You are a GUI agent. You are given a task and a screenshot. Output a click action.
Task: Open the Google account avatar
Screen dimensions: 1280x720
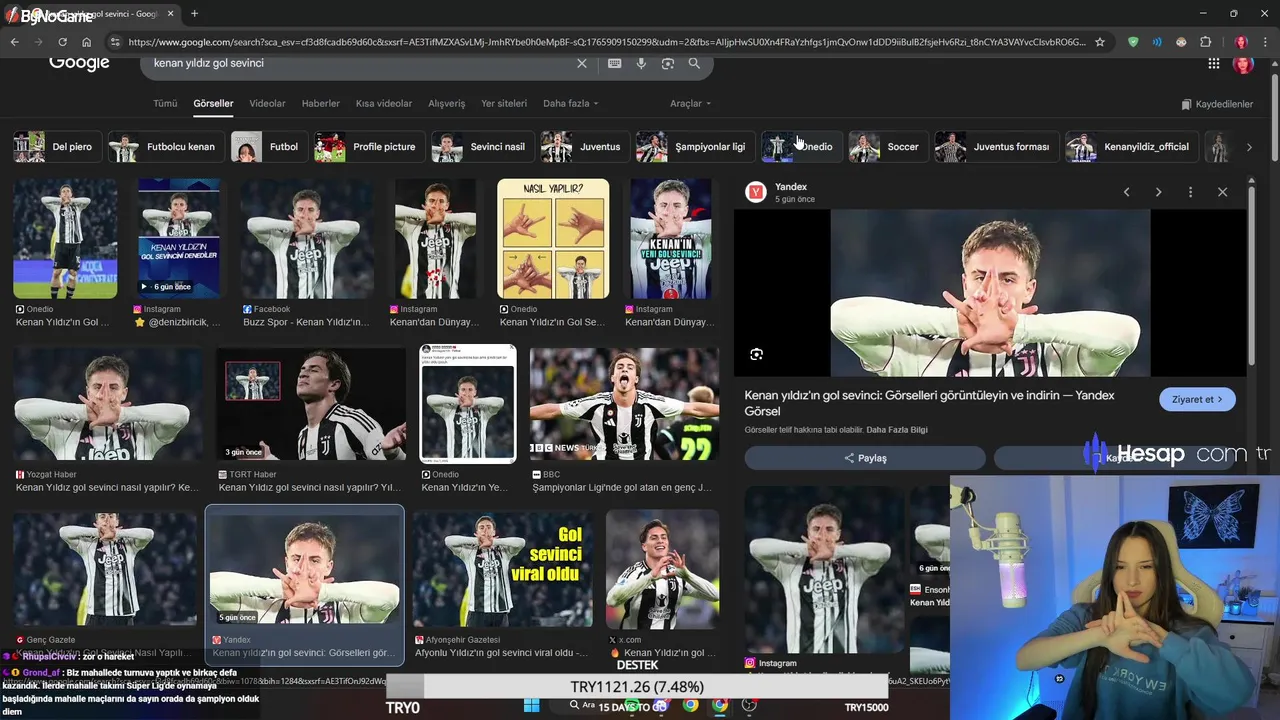click(x=1243, y=63)
